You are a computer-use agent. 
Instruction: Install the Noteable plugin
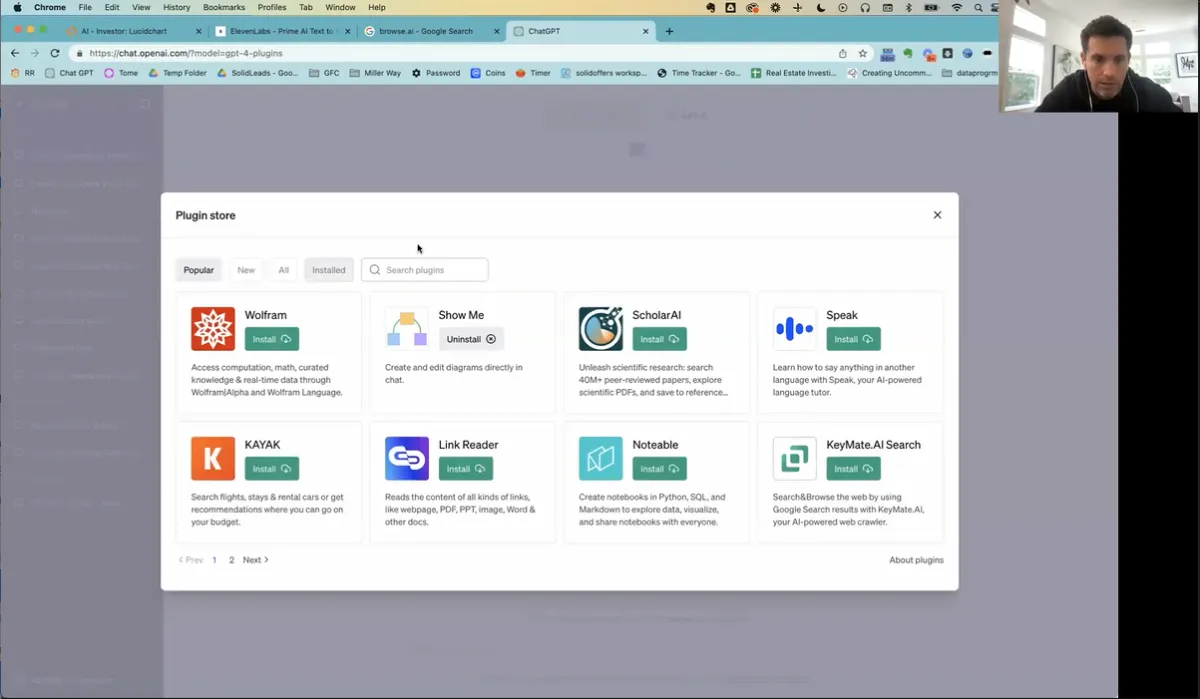click(660, 469)
